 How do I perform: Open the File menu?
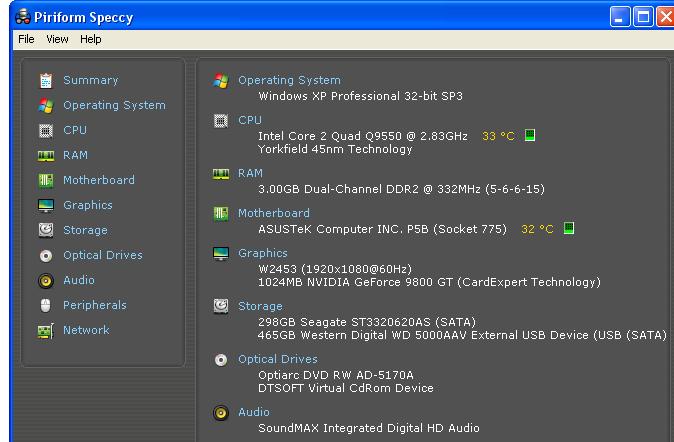click(26, 39)
